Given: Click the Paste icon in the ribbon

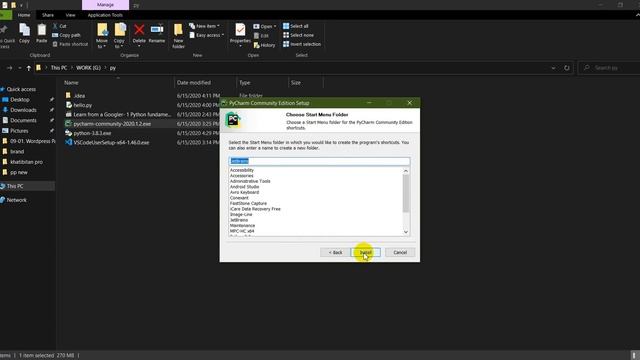Looking at the screenshot, I should [42, 33].
